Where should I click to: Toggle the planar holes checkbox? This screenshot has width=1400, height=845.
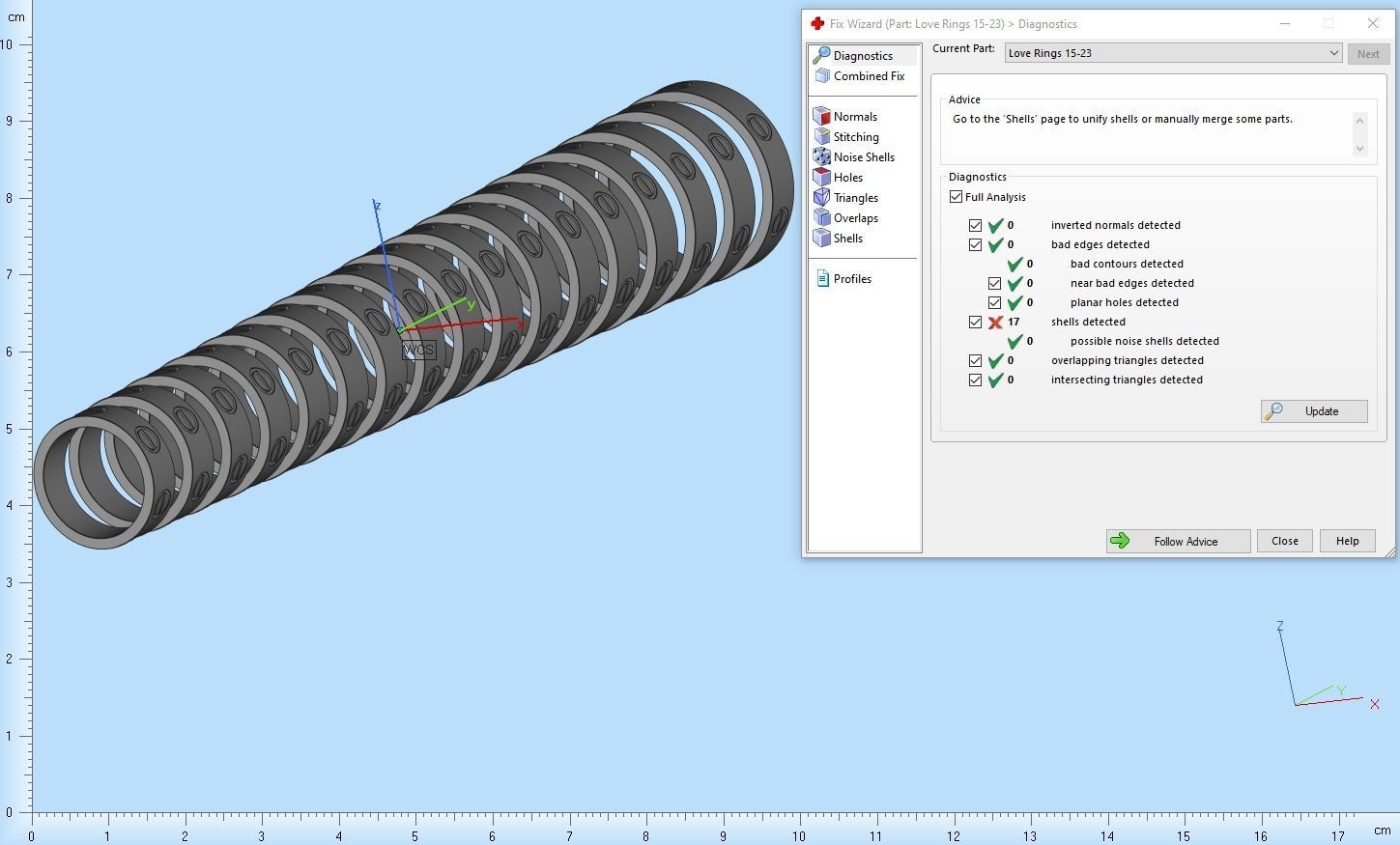pos(994,302)
